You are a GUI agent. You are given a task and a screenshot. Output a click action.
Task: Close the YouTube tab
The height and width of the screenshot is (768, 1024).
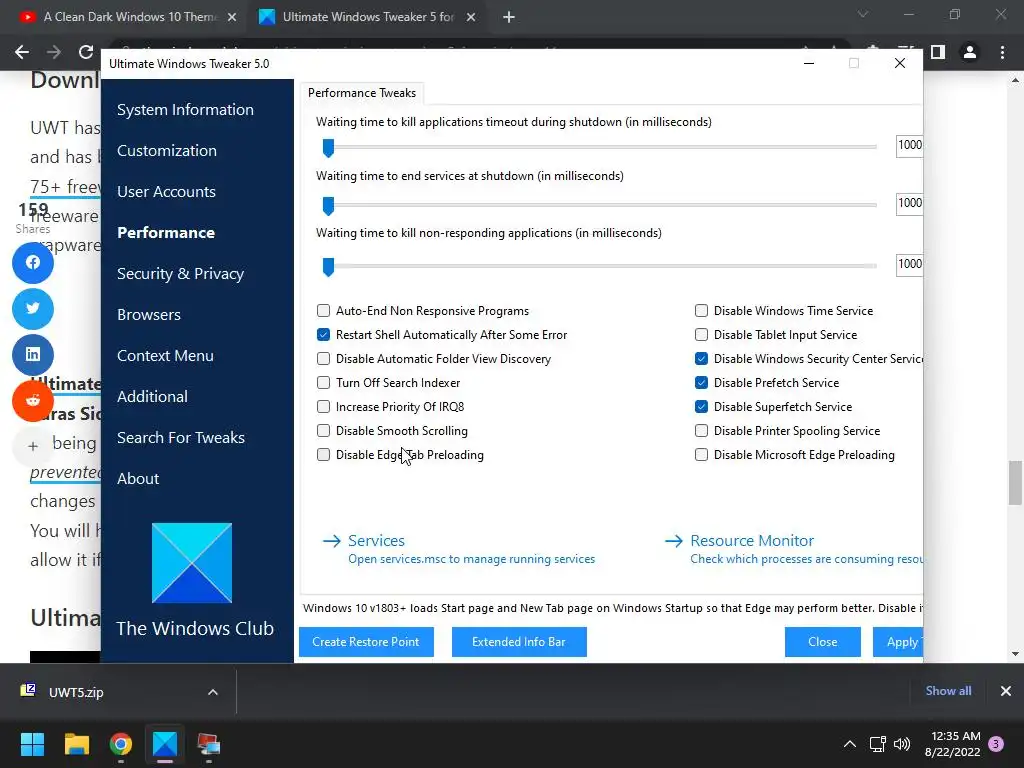(x=232, y=17)
